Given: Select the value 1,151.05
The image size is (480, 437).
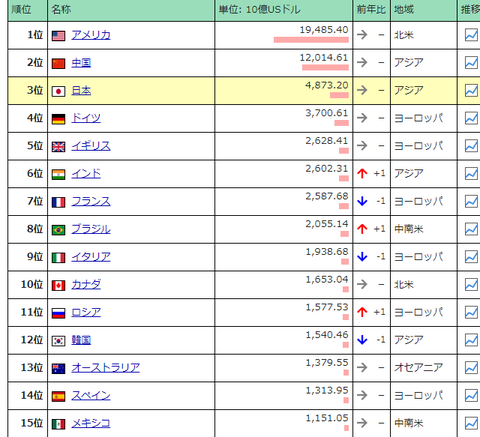Looking at the screenshot, I should click(x=327, y=418).
